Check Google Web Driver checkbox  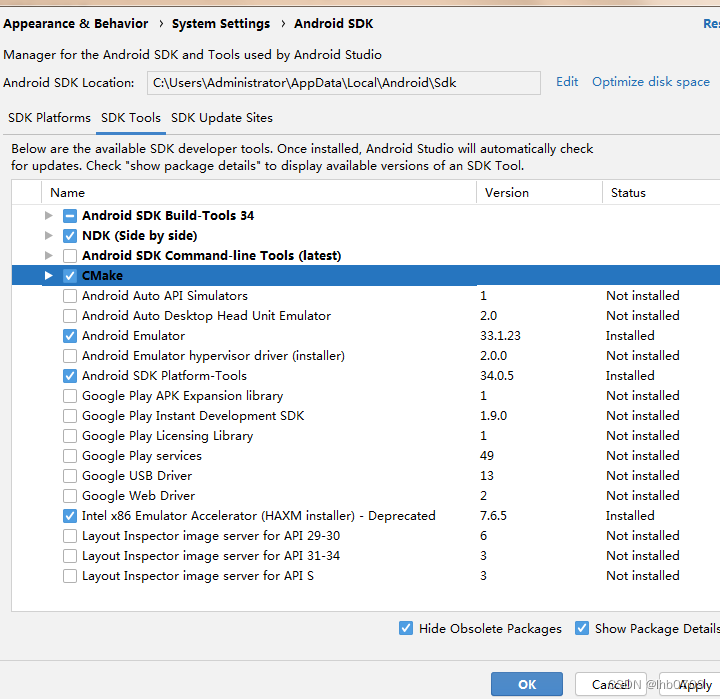70,496
